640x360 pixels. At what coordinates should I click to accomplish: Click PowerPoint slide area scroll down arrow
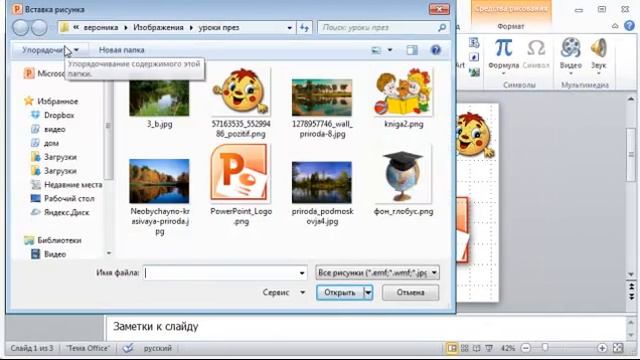[x=631, y=274]
